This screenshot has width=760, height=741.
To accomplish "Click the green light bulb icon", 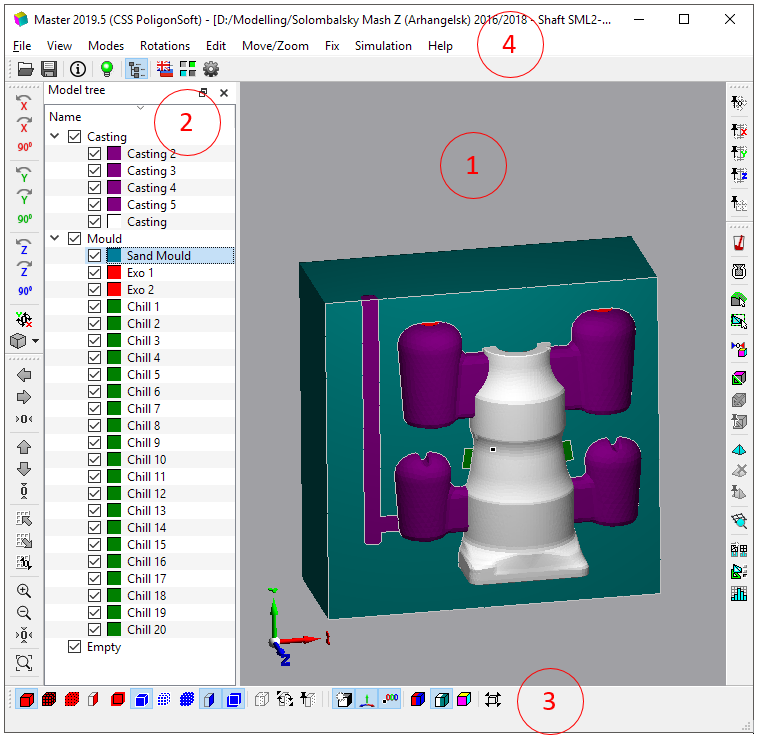I will (107, 69).
